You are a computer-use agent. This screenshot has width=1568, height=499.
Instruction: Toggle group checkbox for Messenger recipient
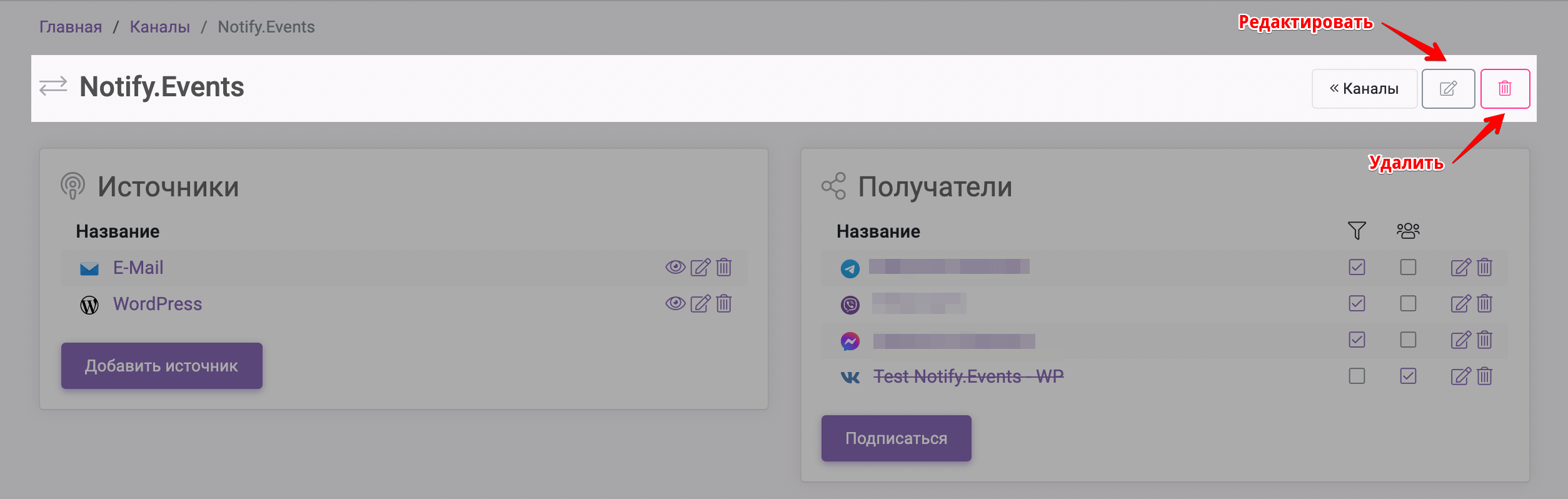click(1408, 340)
